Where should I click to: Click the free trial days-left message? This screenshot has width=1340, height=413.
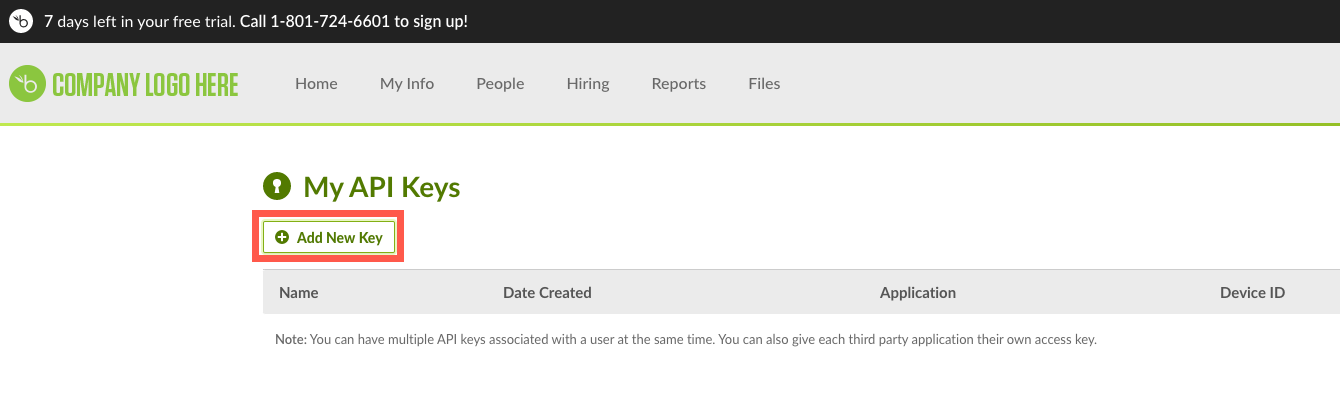point(140,21)
